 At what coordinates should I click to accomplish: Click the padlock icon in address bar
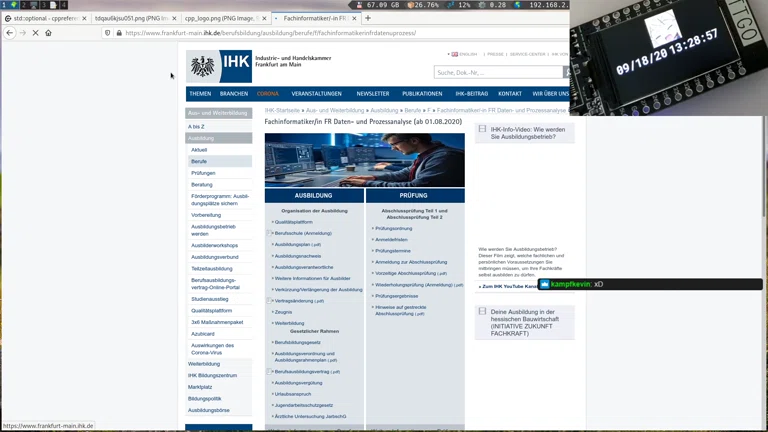118,33
